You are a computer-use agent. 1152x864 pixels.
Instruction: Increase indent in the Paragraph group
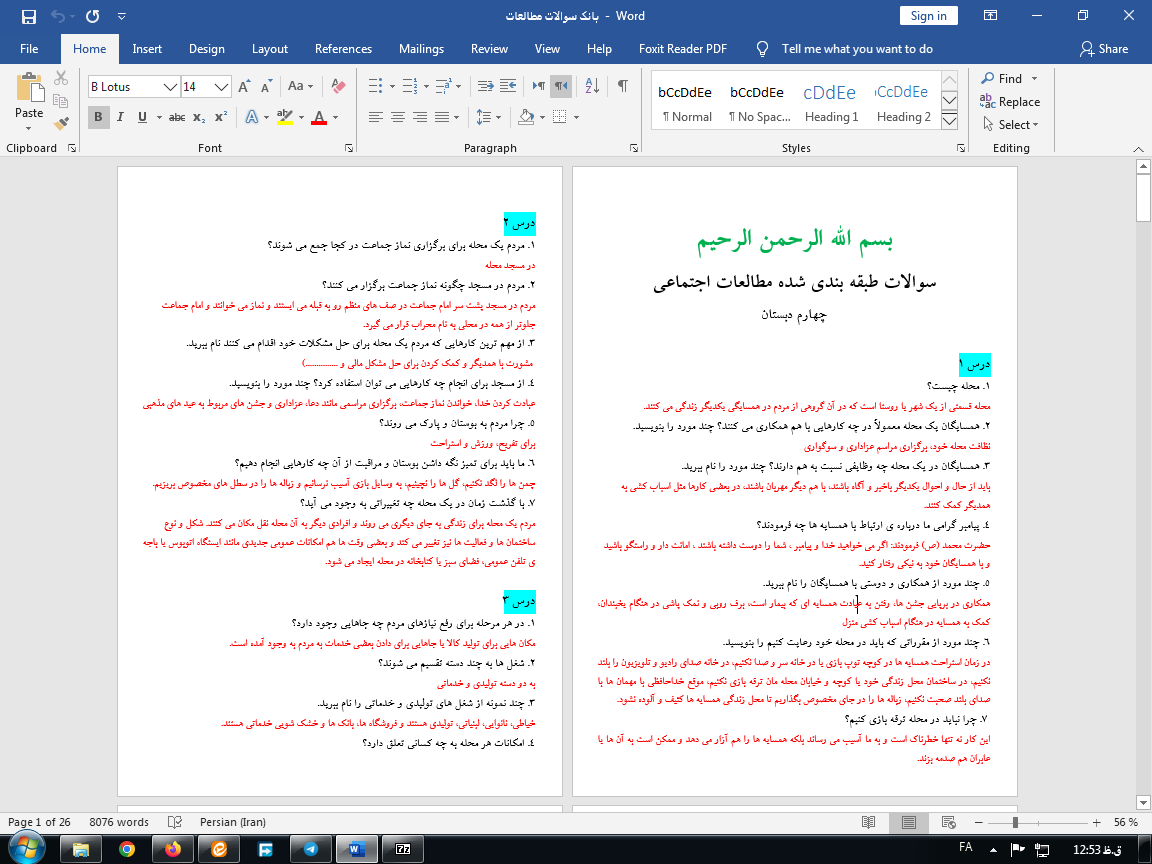509,87
